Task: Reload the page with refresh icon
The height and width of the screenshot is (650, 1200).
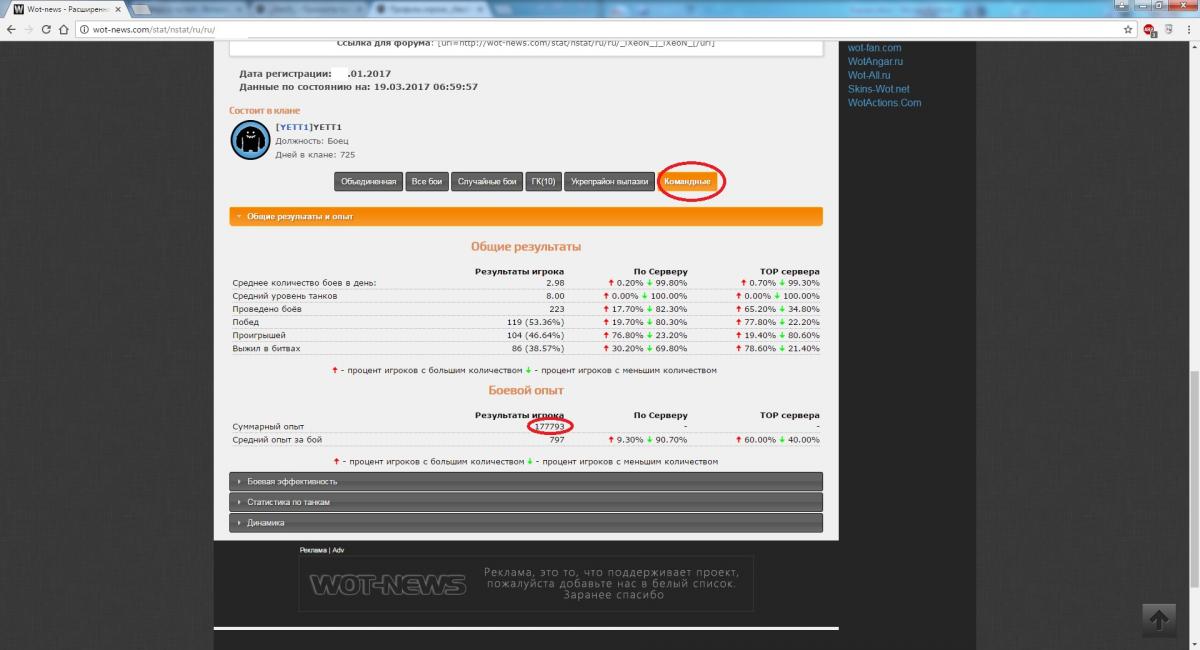Action: click(x=48, y=30)
